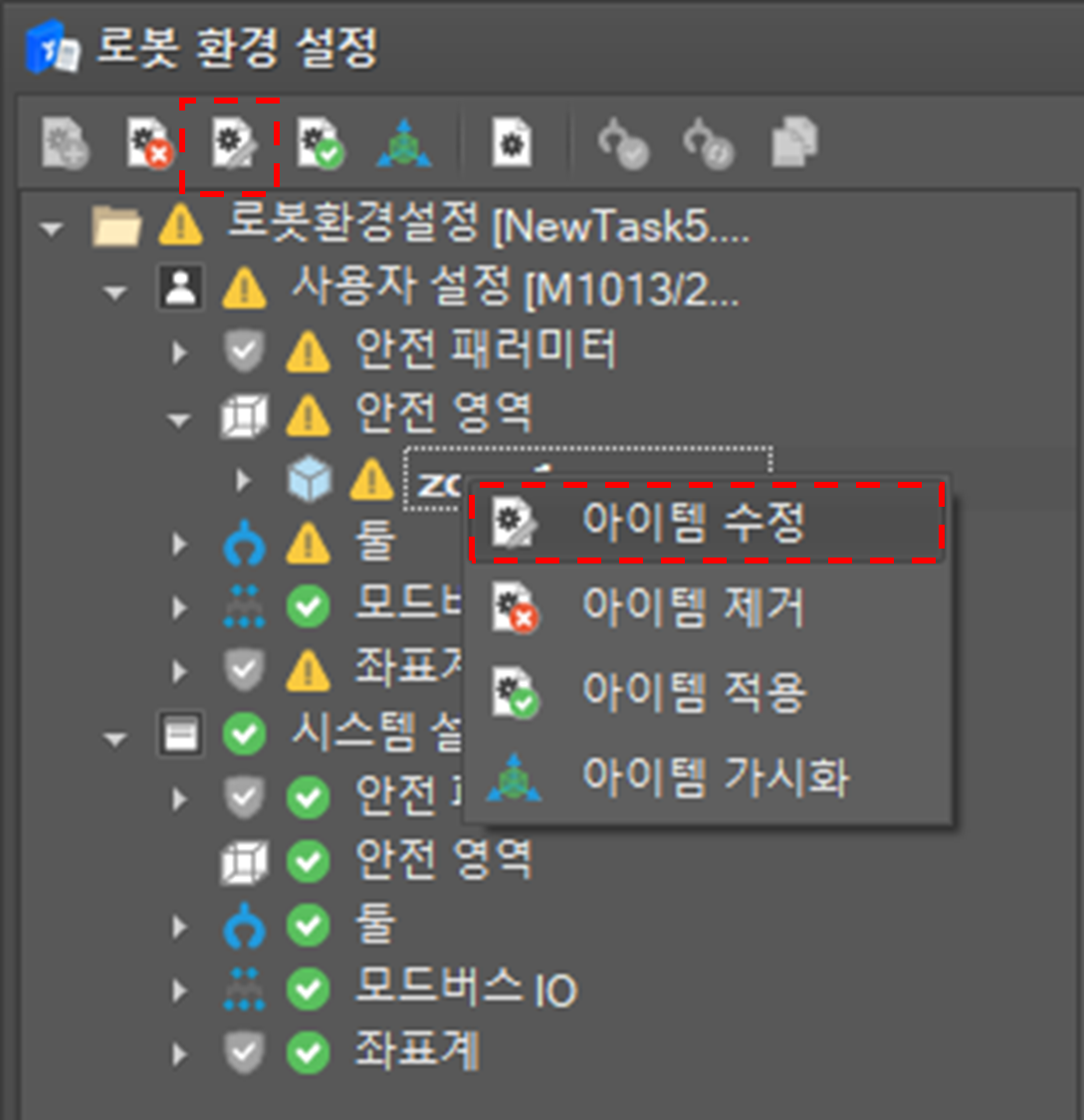Select 아이템 적용 in the context menu

pos(693,692)
